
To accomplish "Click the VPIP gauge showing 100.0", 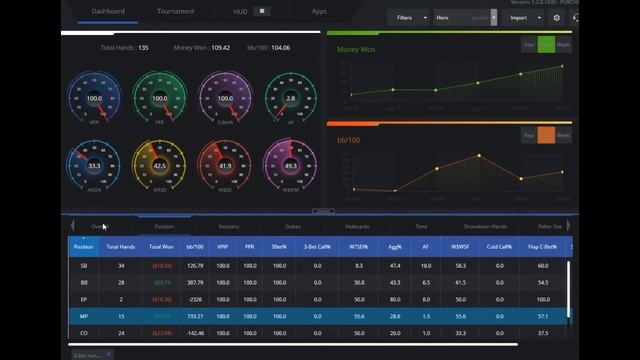I will pyautogui.click(x=94, y=98).
